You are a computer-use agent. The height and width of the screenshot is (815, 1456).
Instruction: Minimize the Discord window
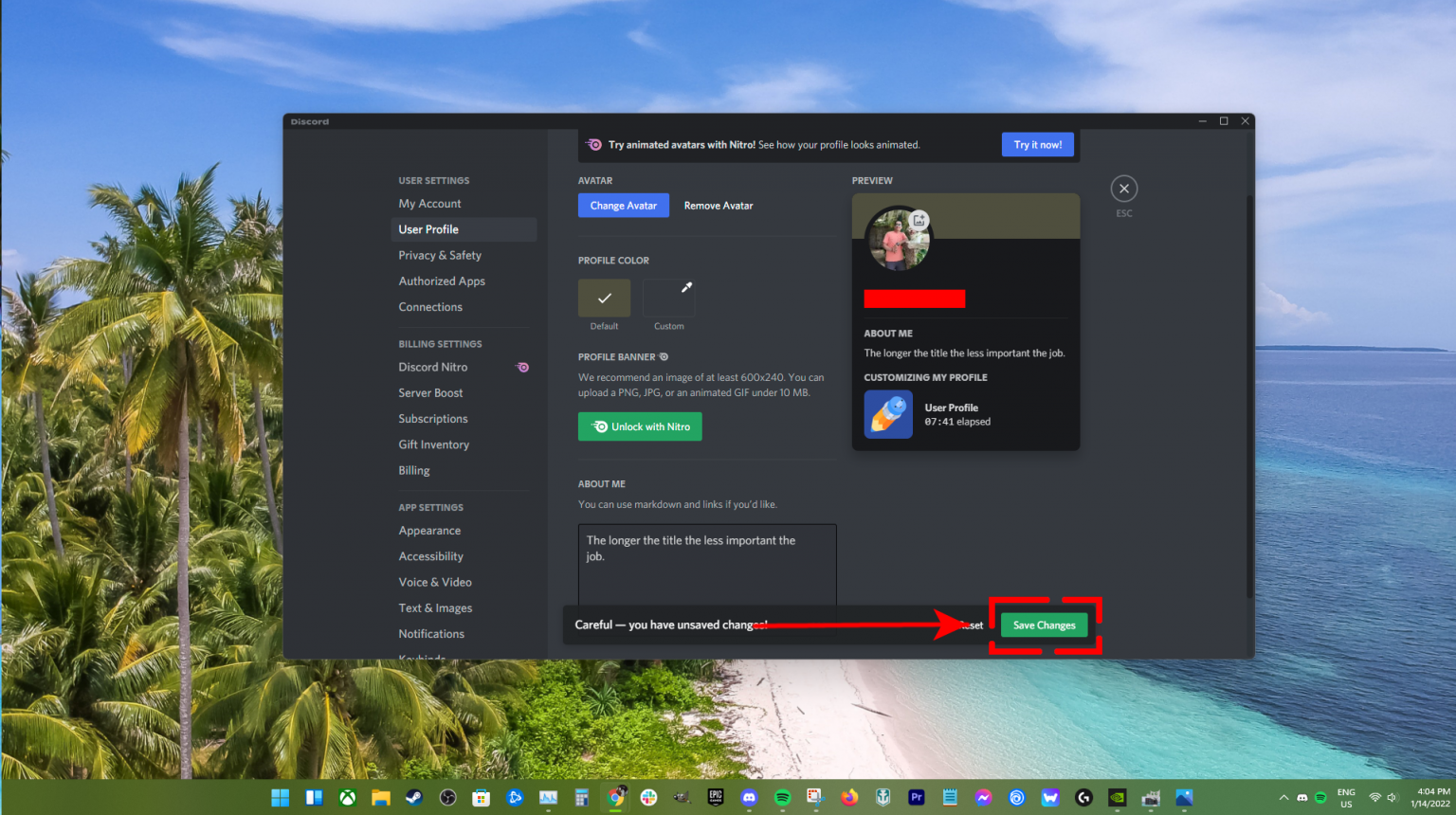[x=1202, y=121]
